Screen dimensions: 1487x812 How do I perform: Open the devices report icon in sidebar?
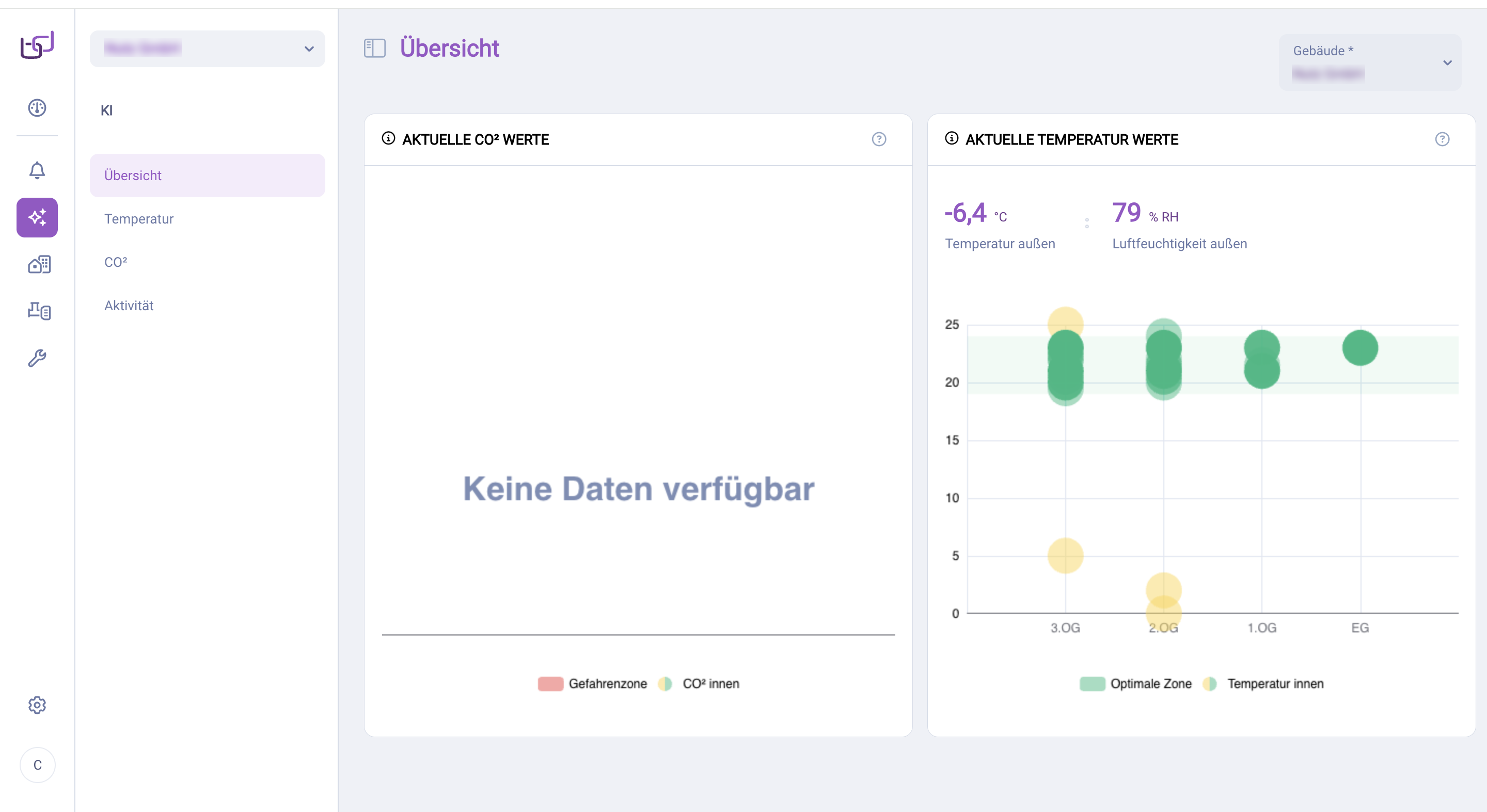[39, 311]
